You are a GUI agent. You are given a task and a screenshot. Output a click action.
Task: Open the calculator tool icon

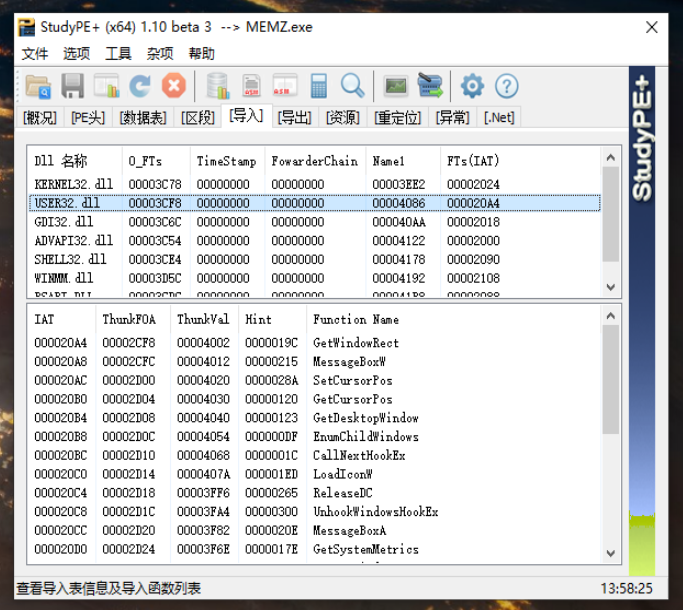(x=319, y=86)
